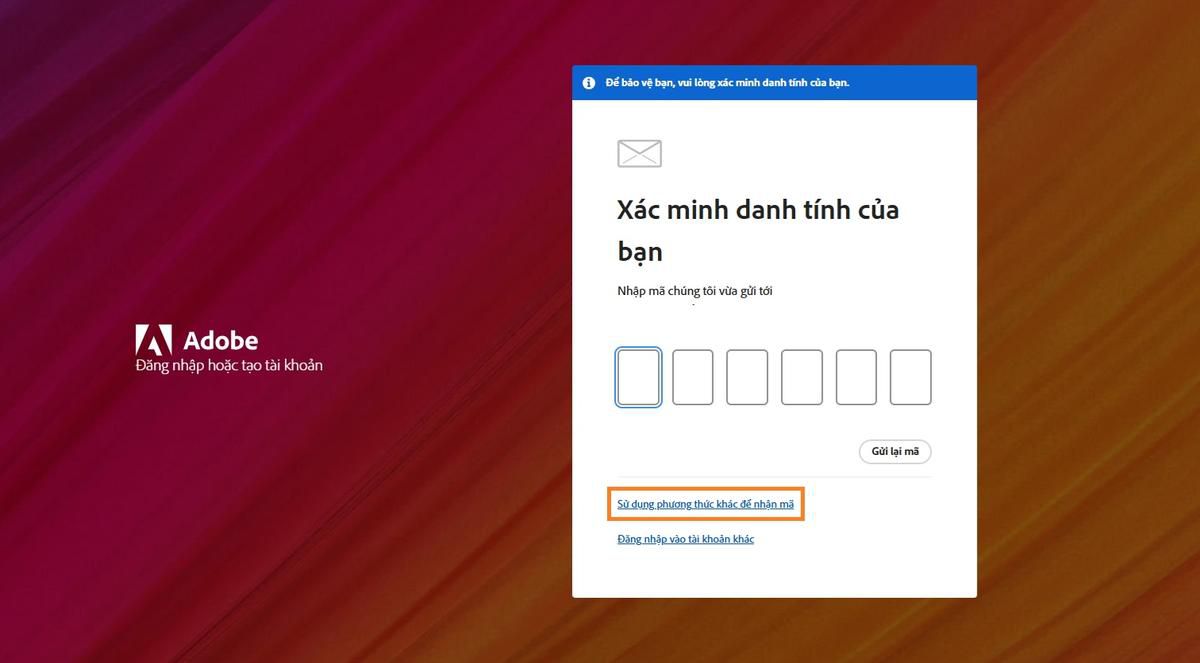The width and height of the screenshot is (1200, 663).
Task: Click the 'Gửi lại mã' button
Action: [894, 451]
